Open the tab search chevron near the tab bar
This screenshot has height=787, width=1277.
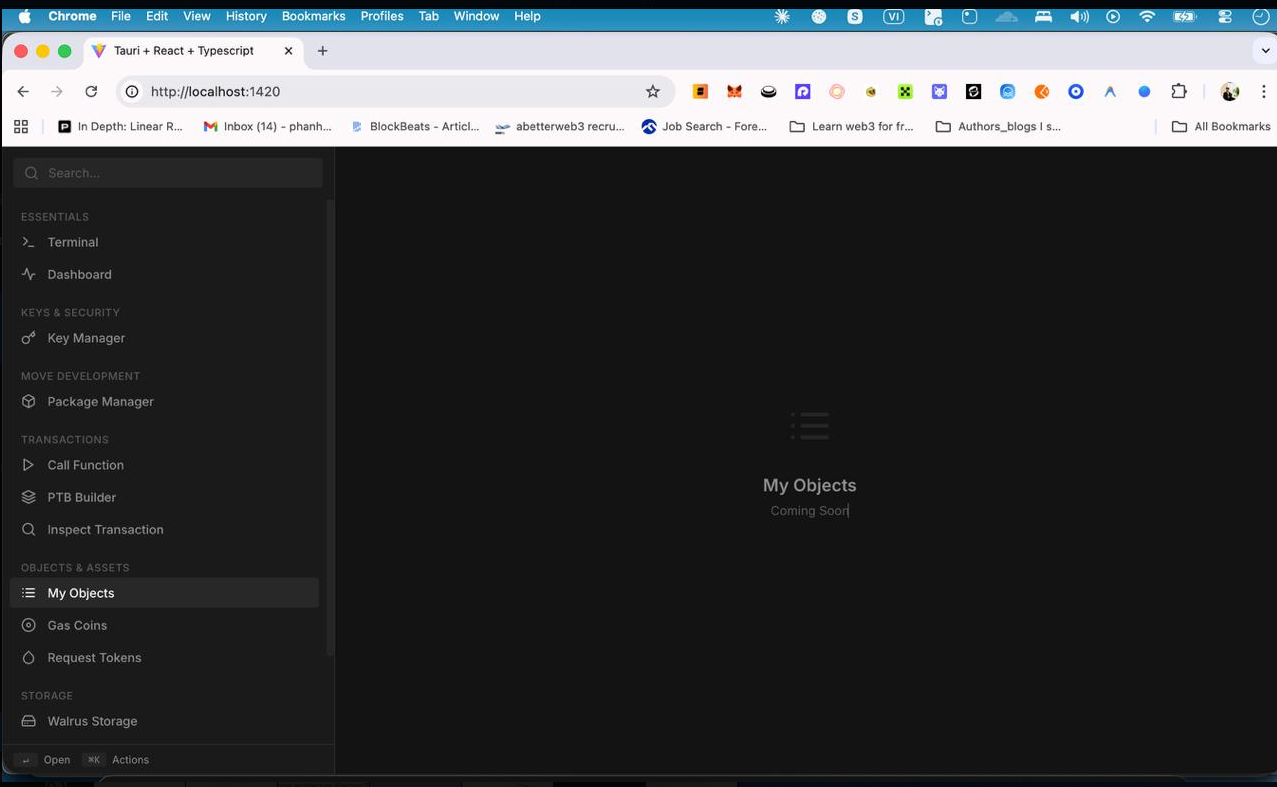1265,50
